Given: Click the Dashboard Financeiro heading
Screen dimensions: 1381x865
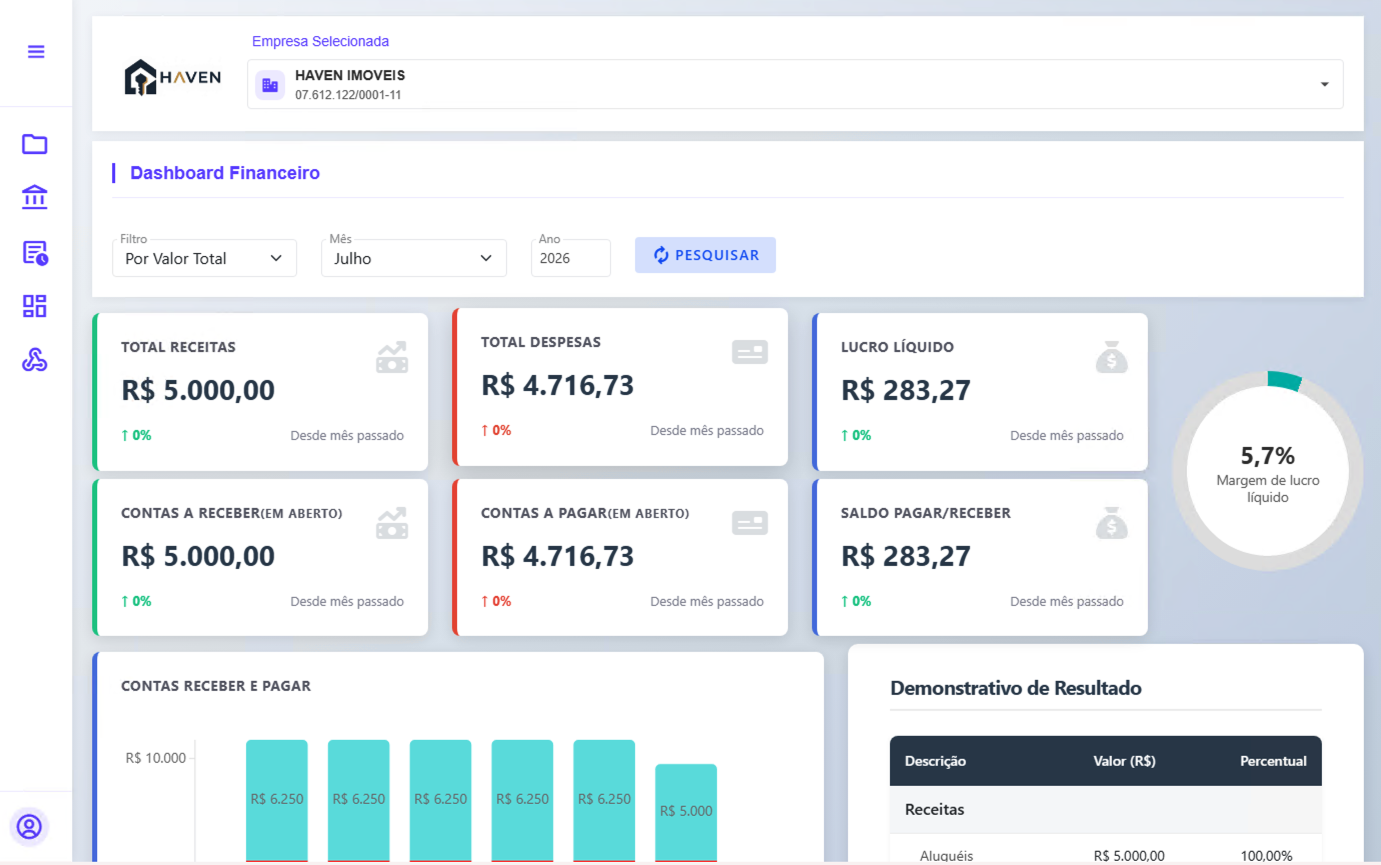Looking at the screenshot, I should coord(225,173).
